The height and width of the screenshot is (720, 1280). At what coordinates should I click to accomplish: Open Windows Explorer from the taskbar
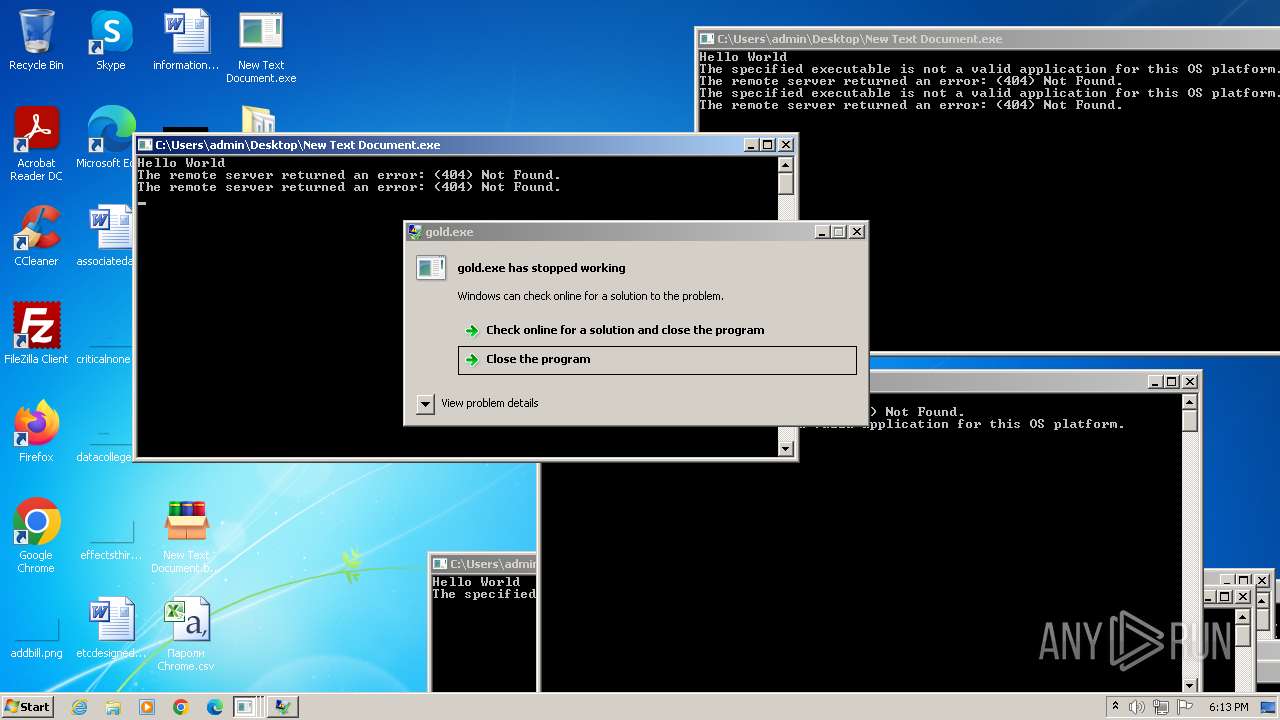coord(113,707)
